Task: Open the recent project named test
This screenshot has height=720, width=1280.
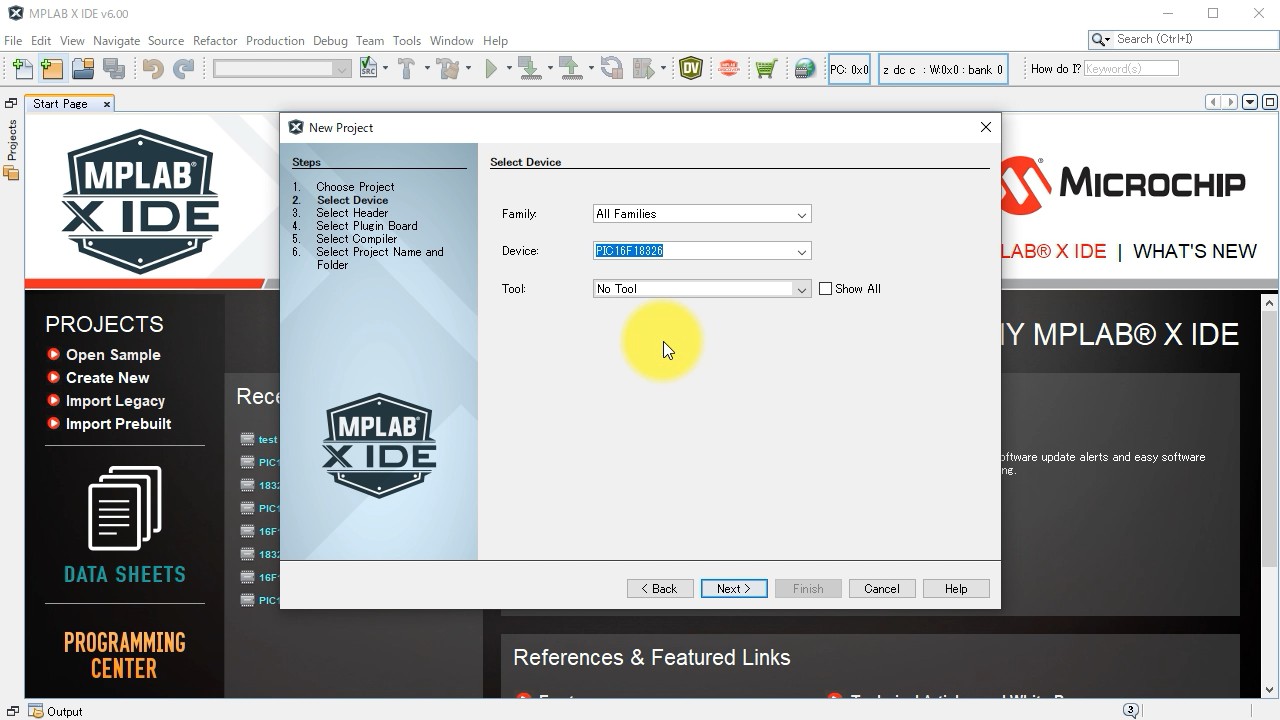Action: click(x=267, y=439)
